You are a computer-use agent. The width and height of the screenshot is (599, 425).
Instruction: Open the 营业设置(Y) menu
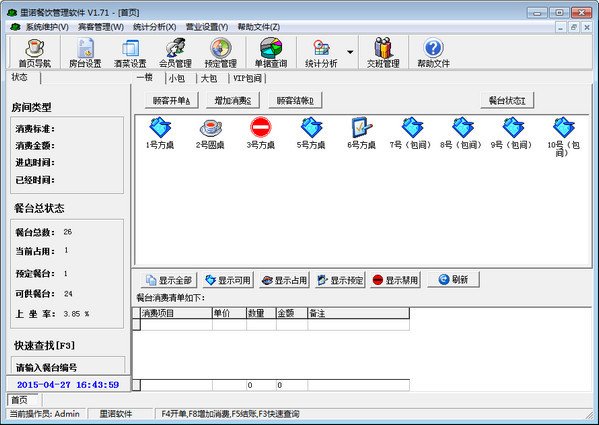(207, 27)
